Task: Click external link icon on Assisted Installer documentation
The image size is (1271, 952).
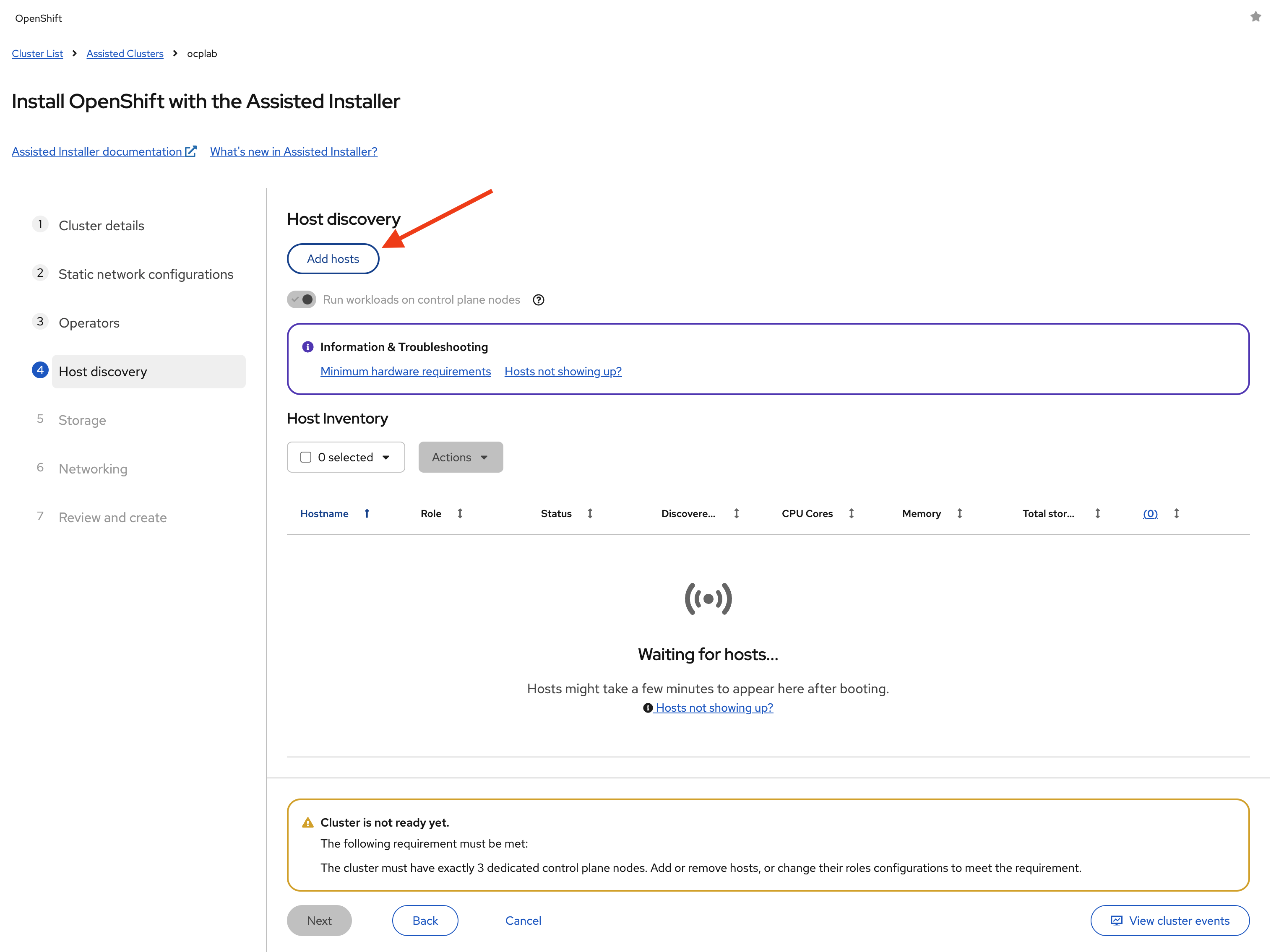Action: click(190, 151)
